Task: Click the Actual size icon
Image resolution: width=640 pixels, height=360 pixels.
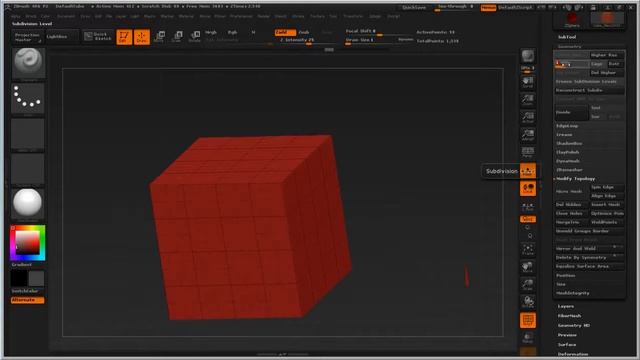Action: click(528, 117)
